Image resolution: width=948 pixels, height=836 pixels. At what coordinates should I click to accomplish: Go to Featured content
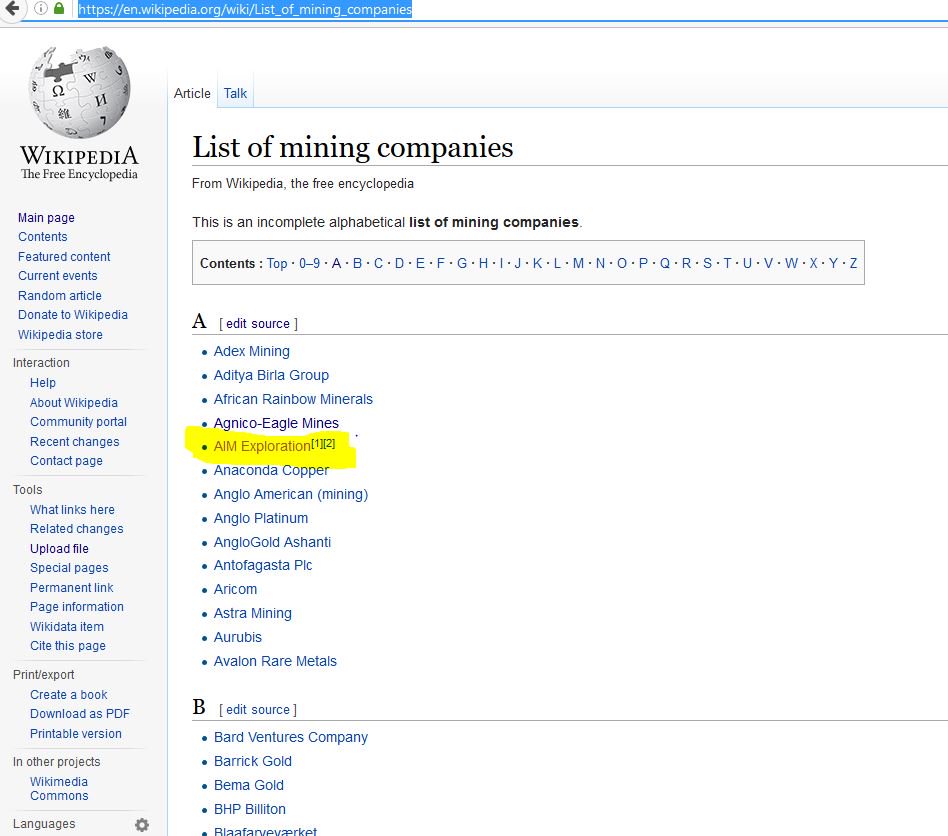click(x=64, y=257)
